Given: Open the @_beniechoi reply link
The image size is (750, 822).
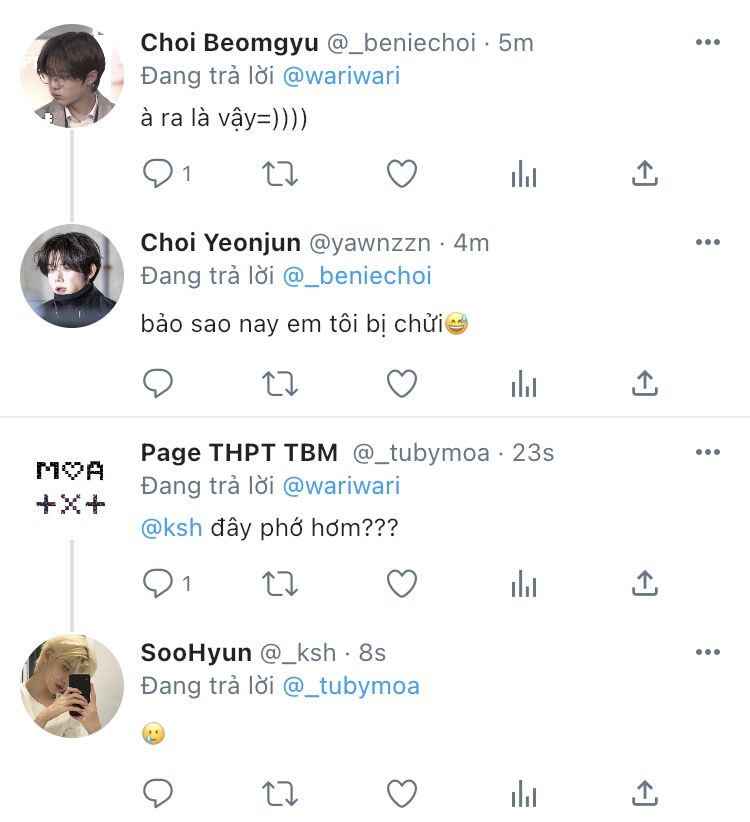Looking at the screenshot, I should click(357, 276).
